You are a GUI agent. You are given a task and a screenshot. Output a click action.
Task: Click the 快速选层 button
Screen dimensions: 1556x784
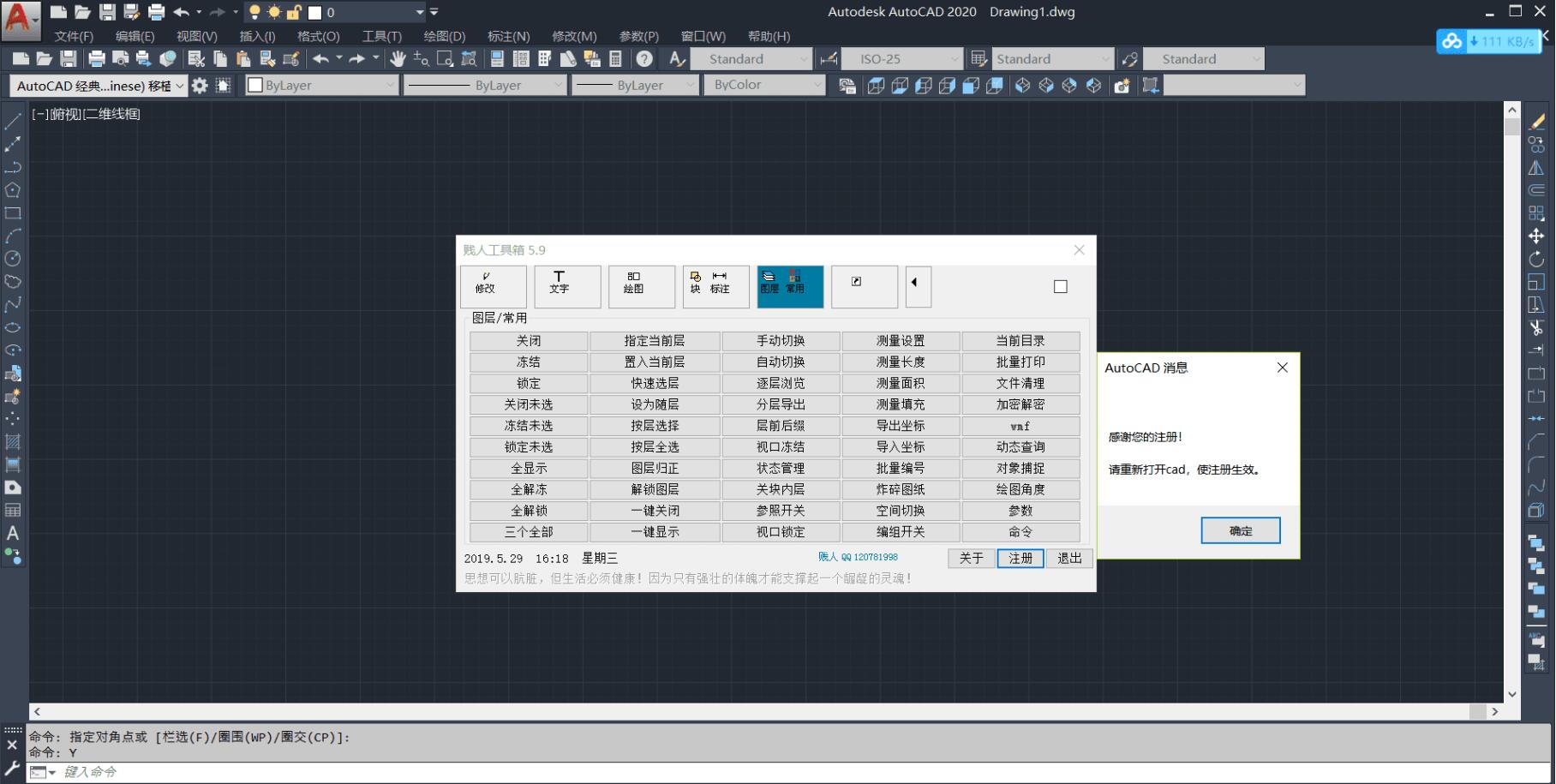pos(655,383)
